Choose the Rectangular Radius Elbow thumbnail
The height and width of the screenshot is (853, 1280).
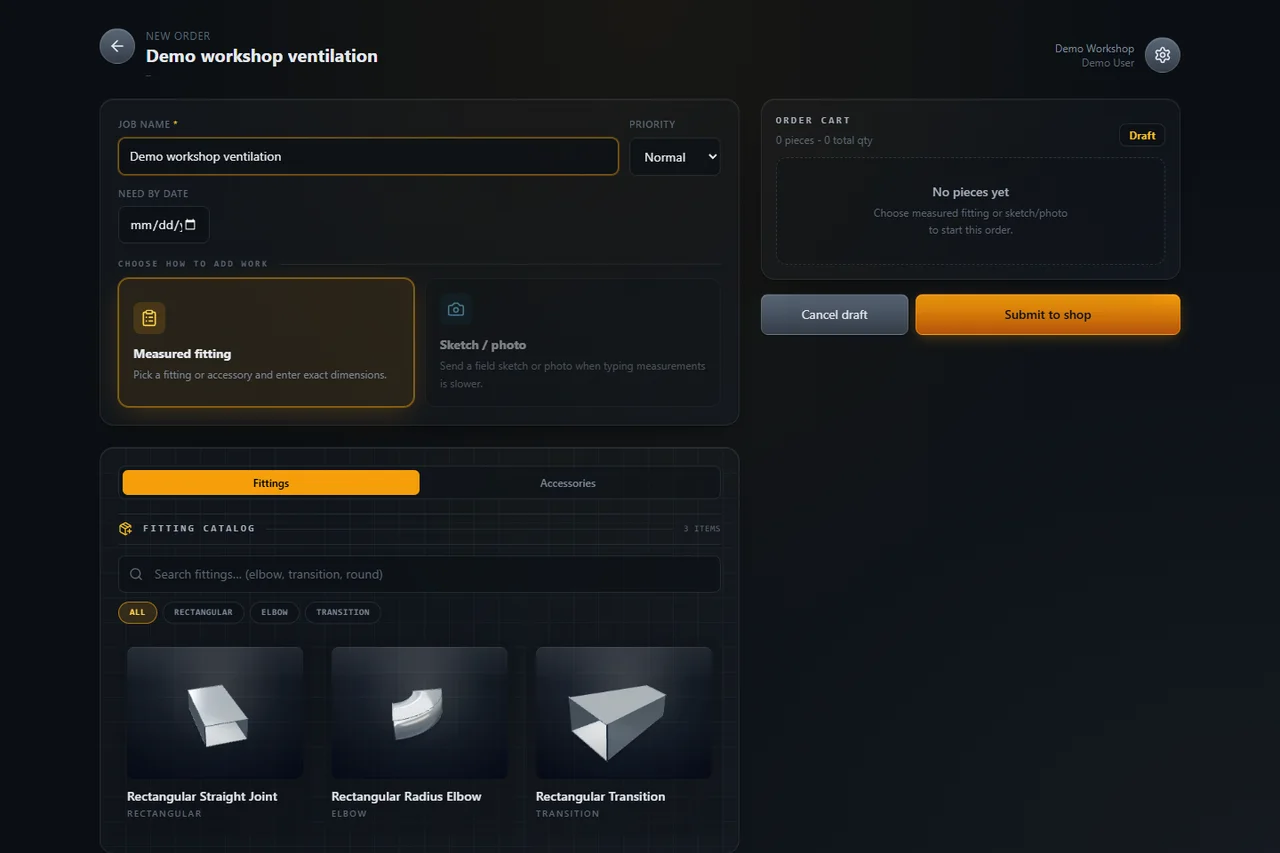pos(419,713)
